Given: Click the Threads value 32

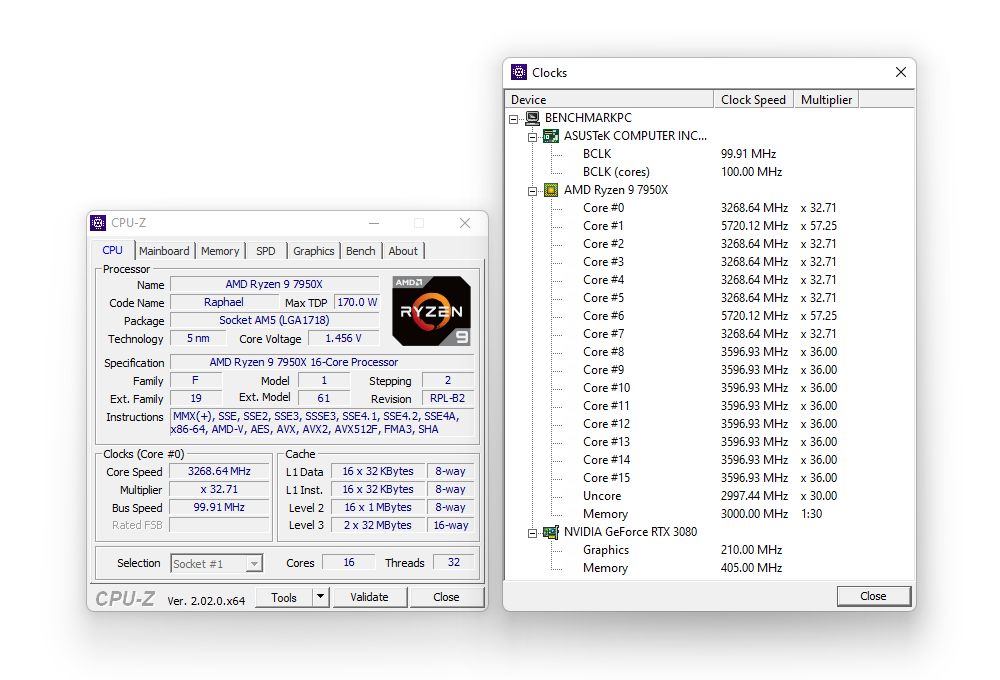Looking at the screenshot, I should tap(453, 563).
